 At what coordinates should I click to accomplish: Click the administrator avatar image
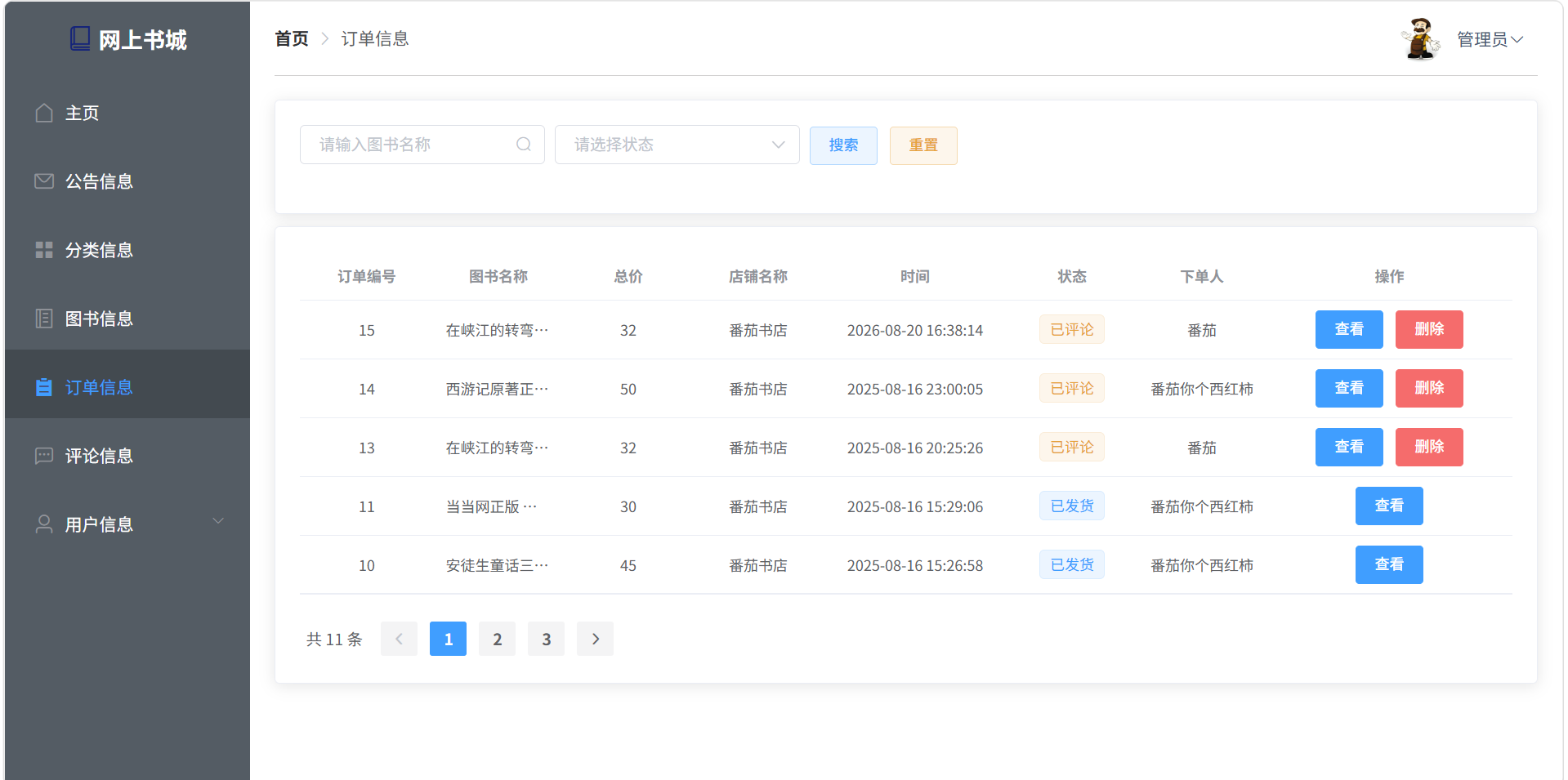click(x=1420, y=39)
